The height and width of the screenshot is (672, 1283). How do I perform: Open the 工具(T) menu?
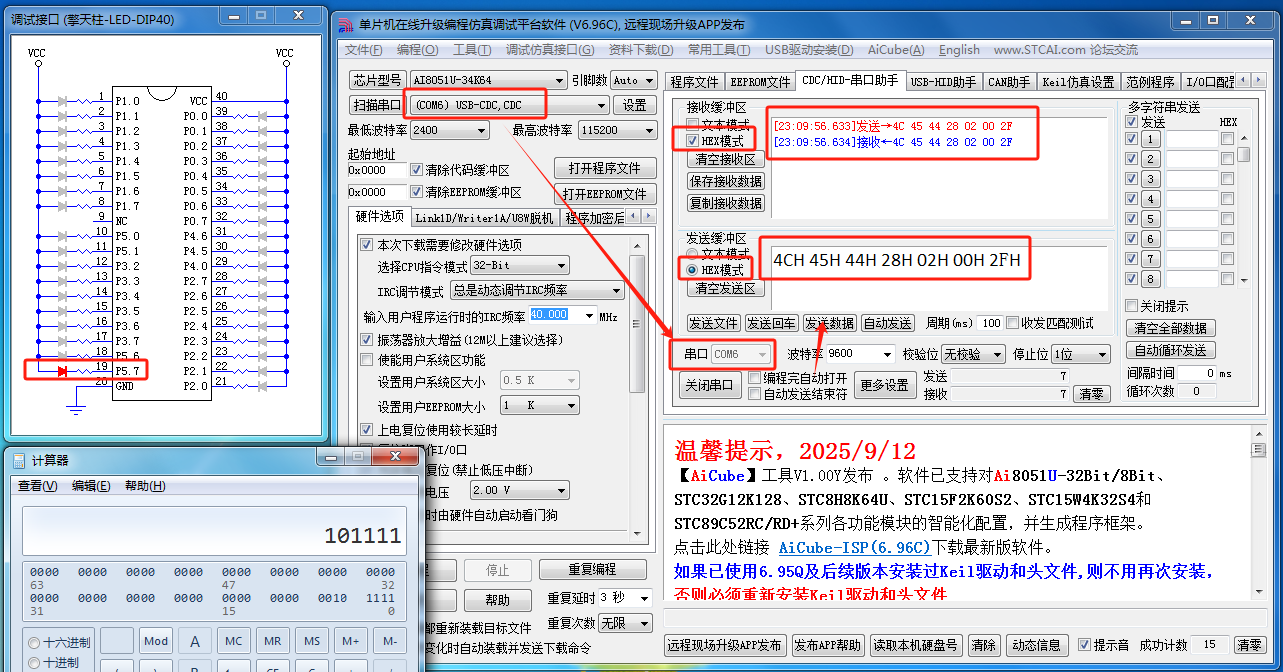[469, 50]
